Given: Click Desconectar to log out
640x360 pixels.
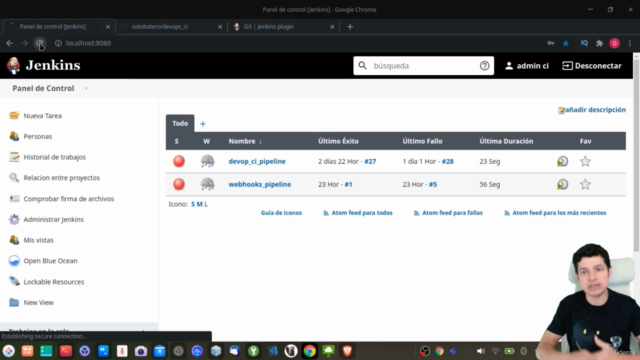Looking at the screenshot, I should tap(592, 66).
